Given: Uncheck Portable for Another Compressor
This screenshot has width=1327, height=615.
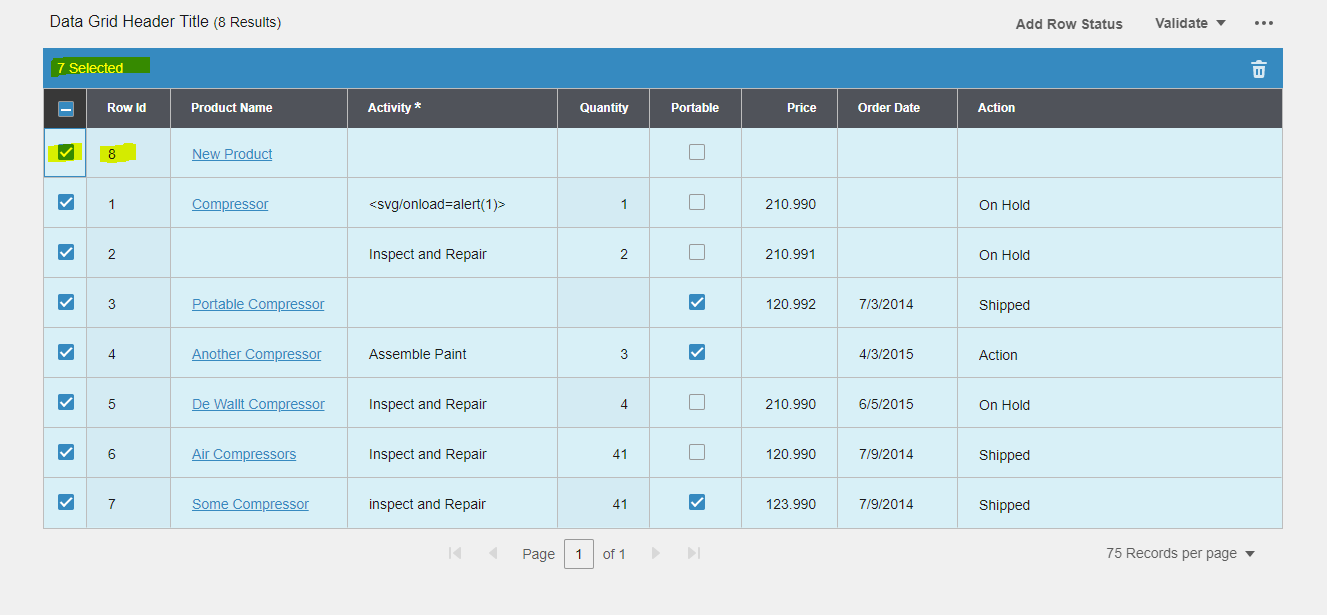Looking at the screenshot, I should click(x=697, y=352).
